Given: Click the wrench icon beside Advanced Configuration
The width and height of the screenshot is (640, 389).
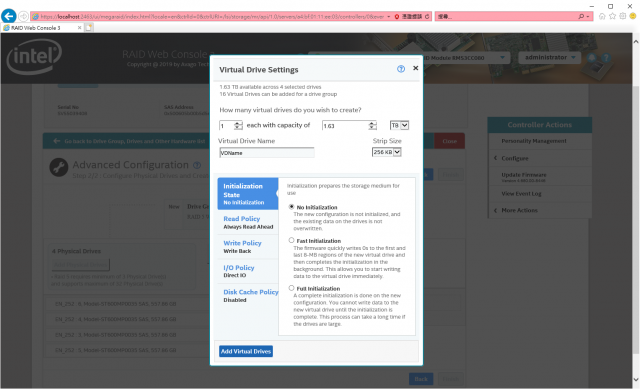Looking at the screenshot, I should pyautogui.click(x=59, y=167).
